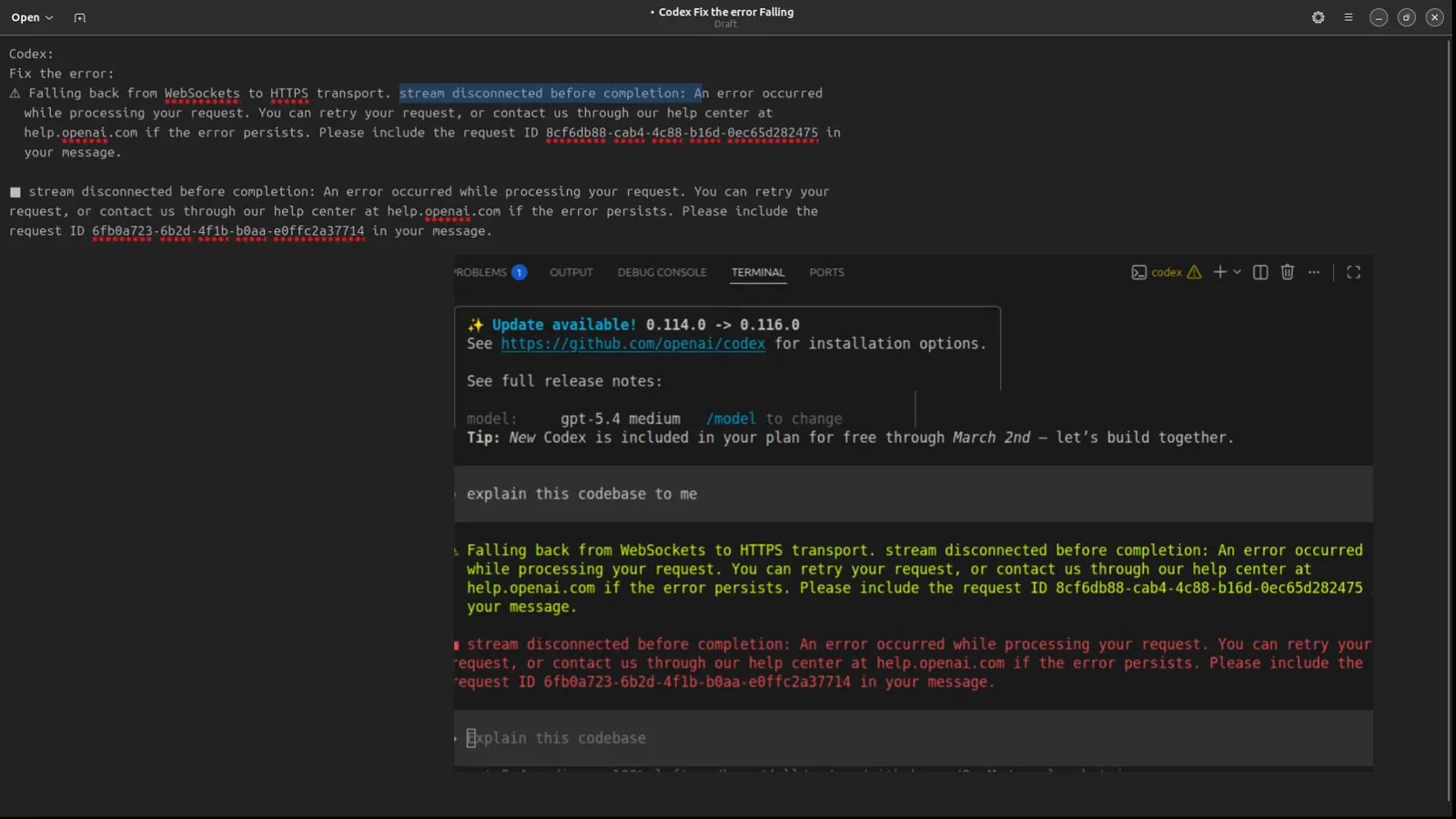Viewport: 1456px width, 819px height.
Task: Click the vertical scrollbar of the editor
Action: click(x=1448, y=419)
